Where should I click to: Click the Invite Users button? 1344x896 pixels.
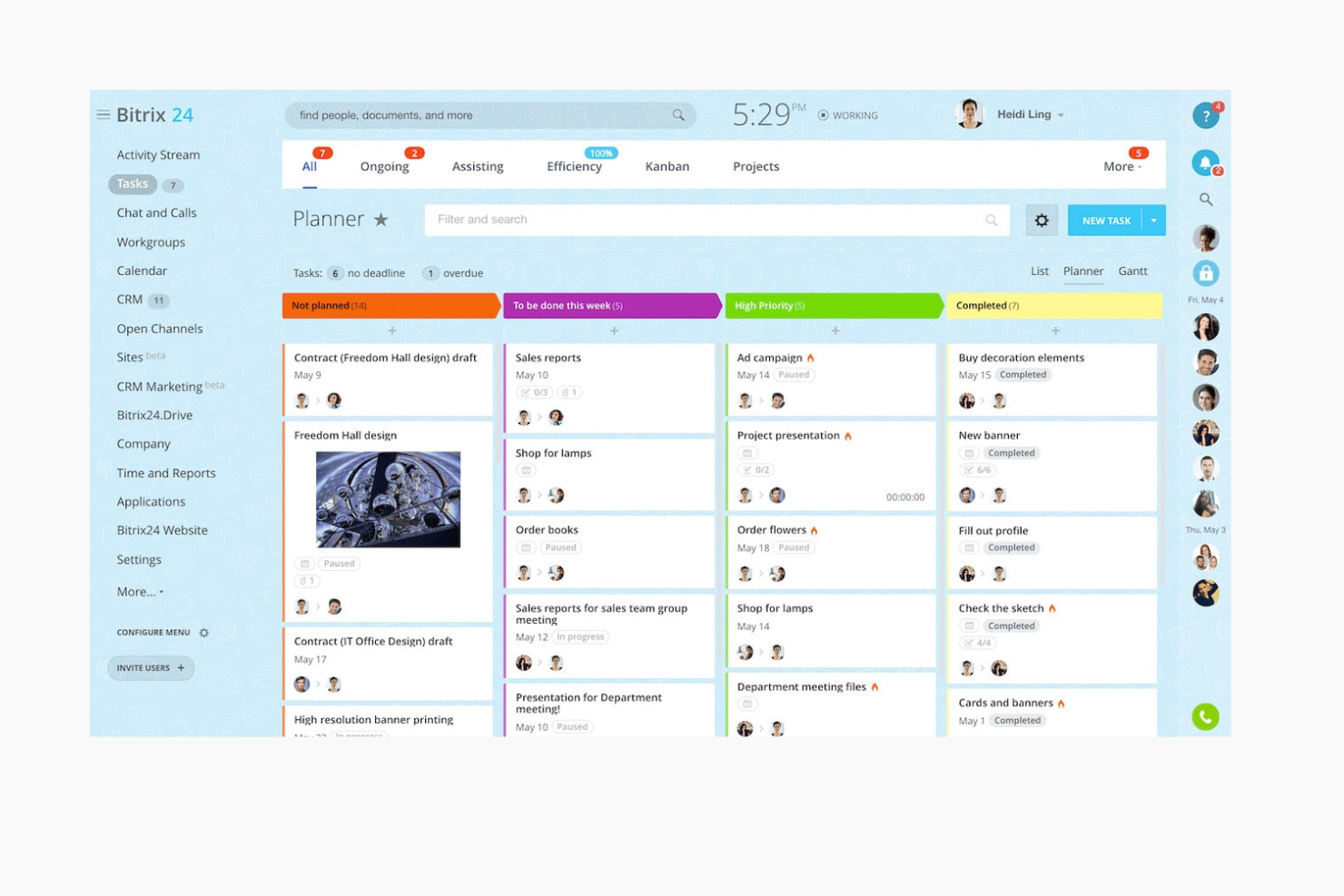click(x=151, y=668)
